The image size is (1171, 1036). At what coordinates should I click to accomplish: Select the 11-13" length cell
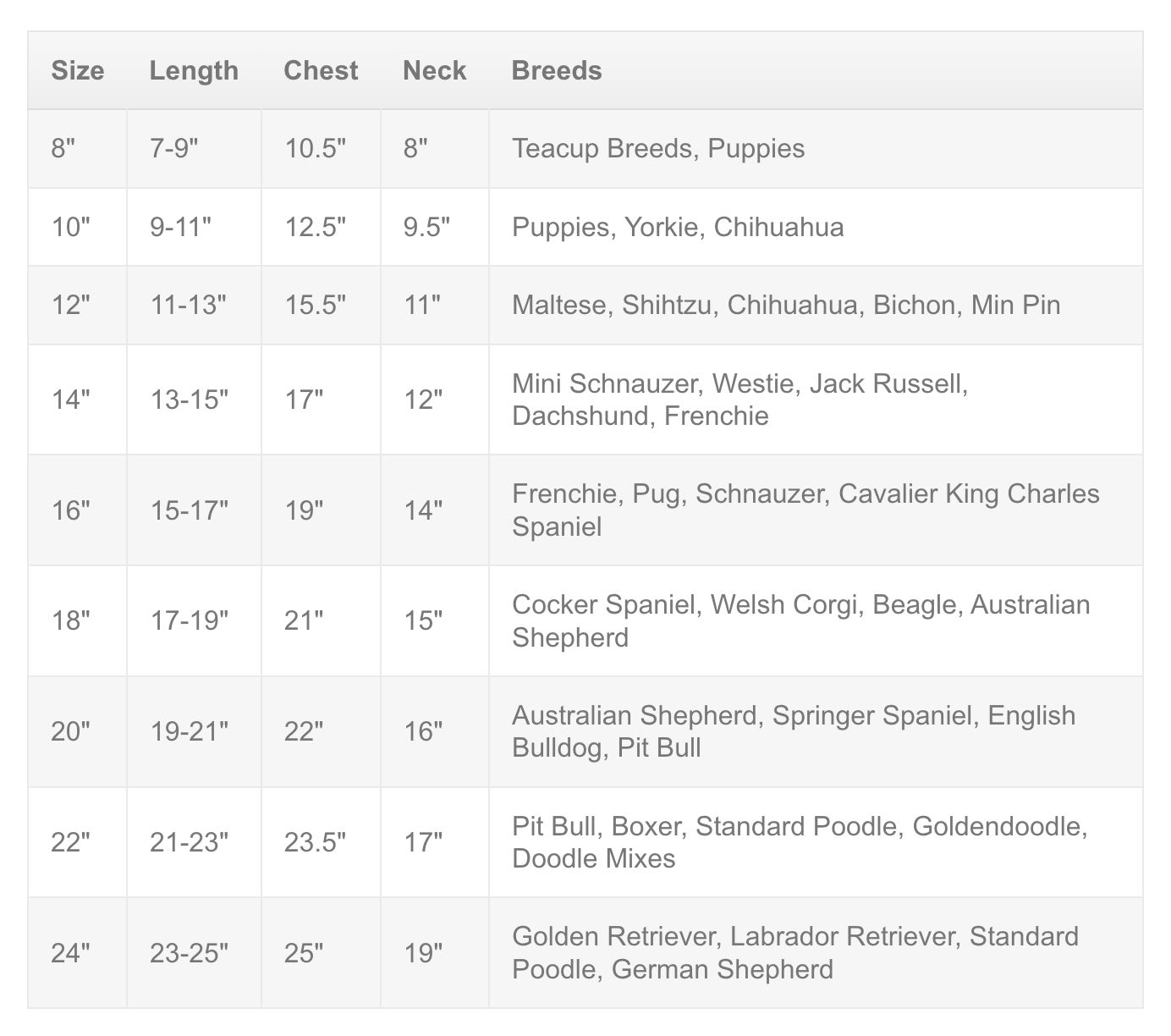tap(194, 305)
